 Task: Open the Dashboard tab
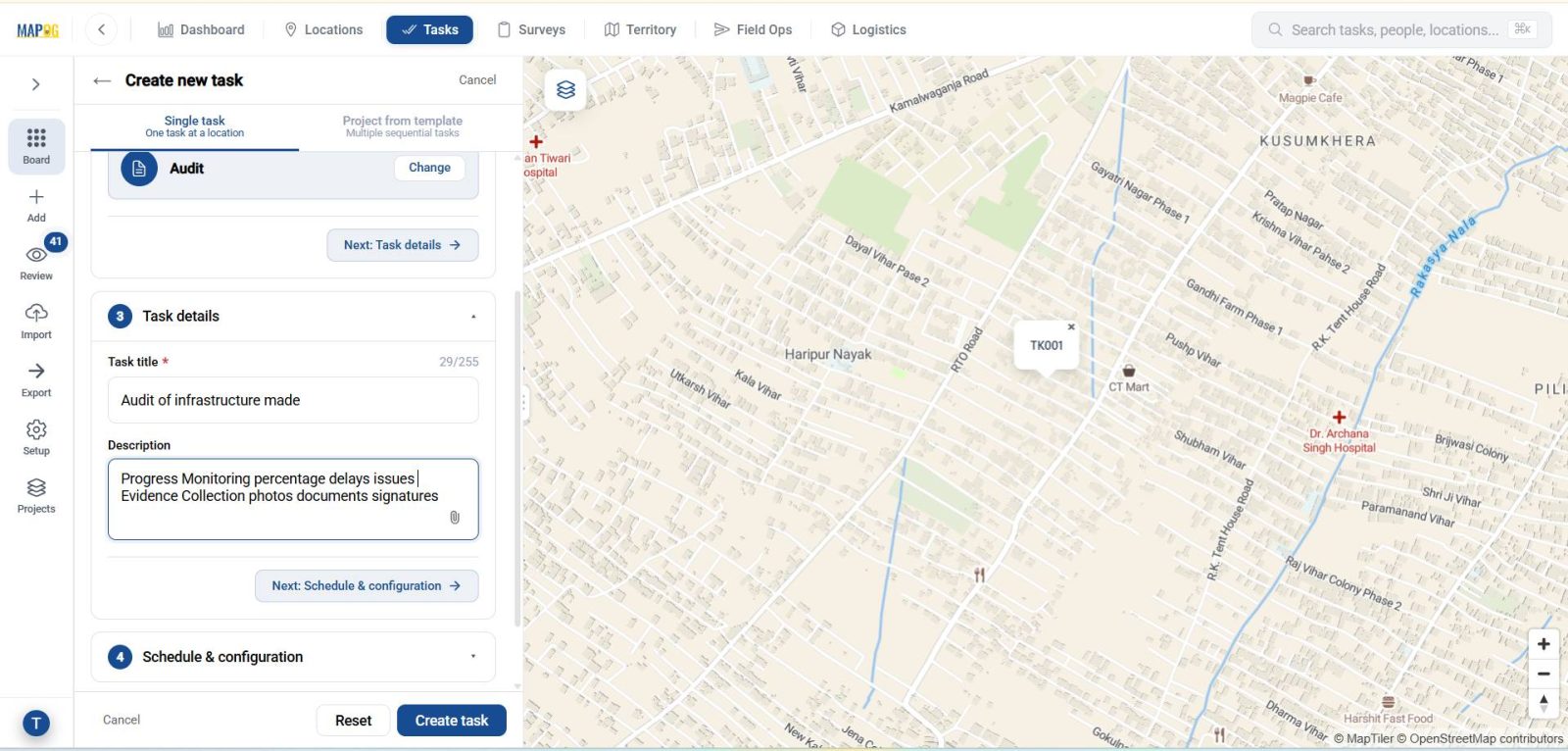[x=201, y=29]
